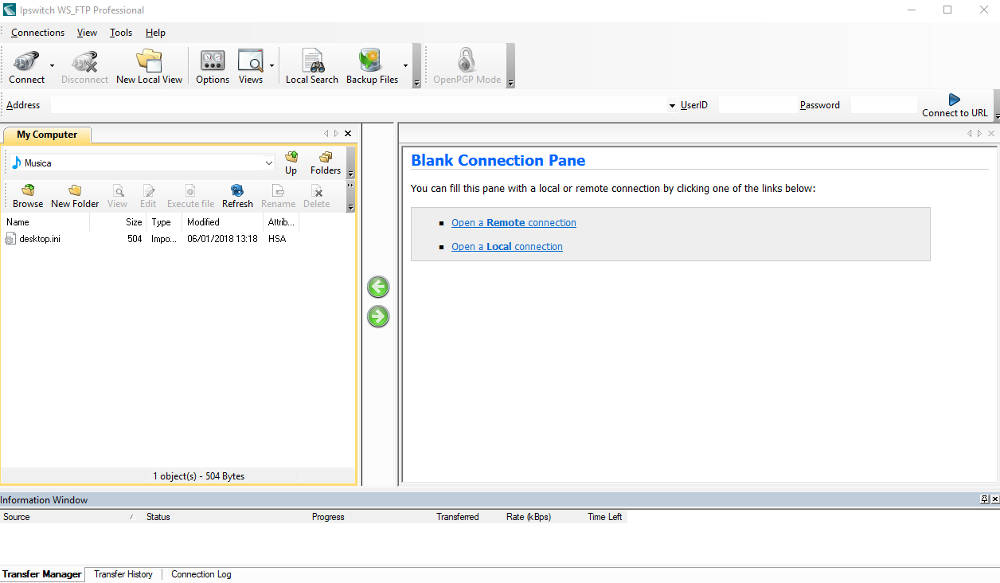Select the desktop.ini file

point(33,239)
